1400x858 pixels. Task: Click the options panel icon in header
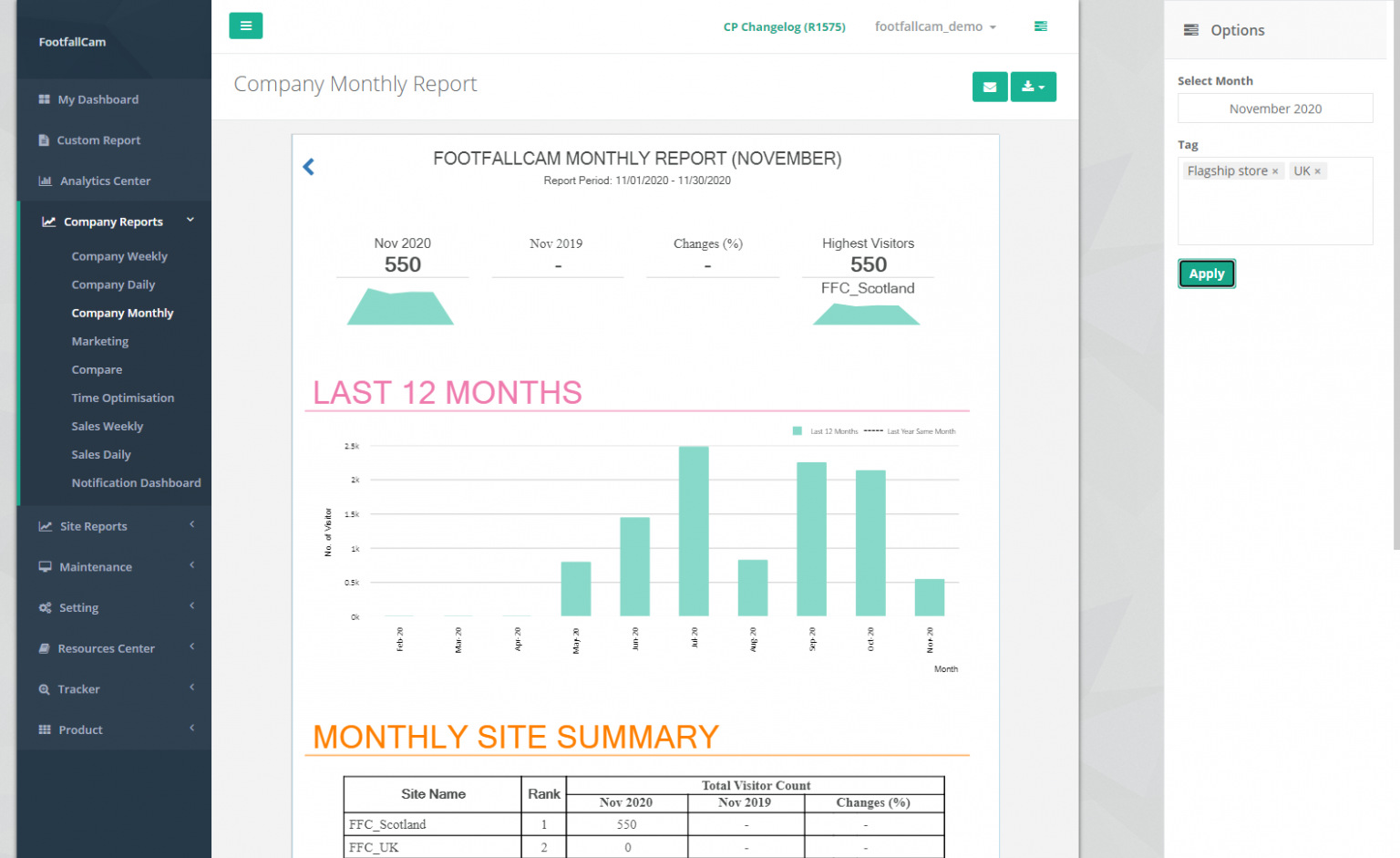pos(1040,26)
